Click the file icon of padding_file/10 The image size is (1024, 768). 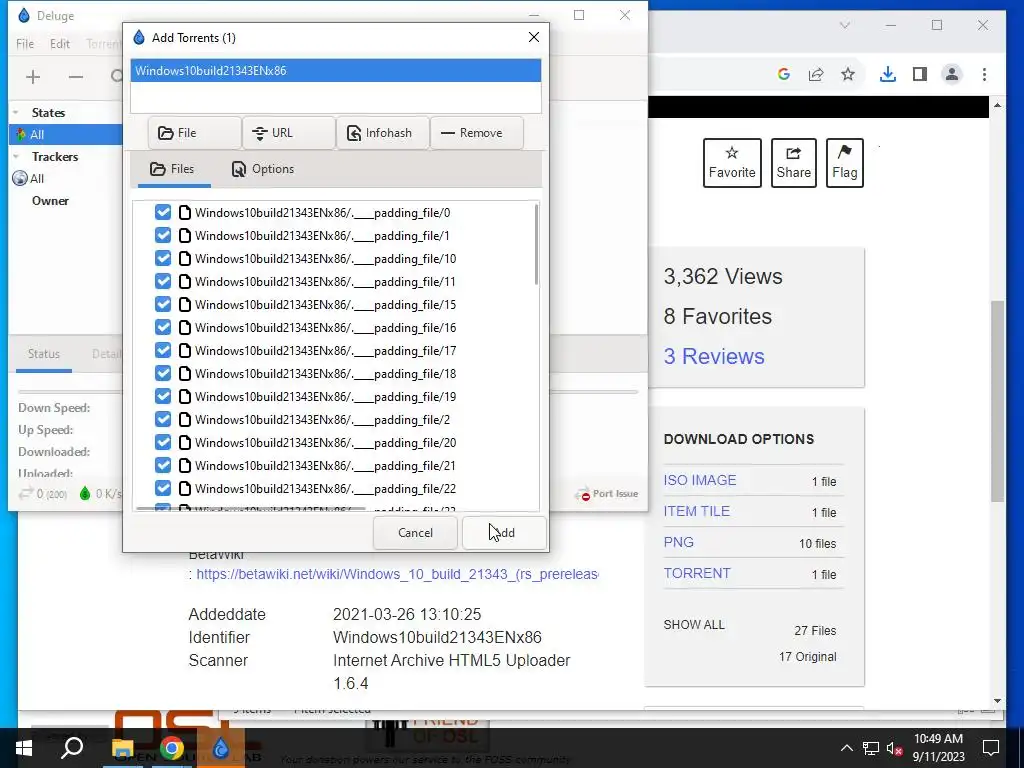185,258
